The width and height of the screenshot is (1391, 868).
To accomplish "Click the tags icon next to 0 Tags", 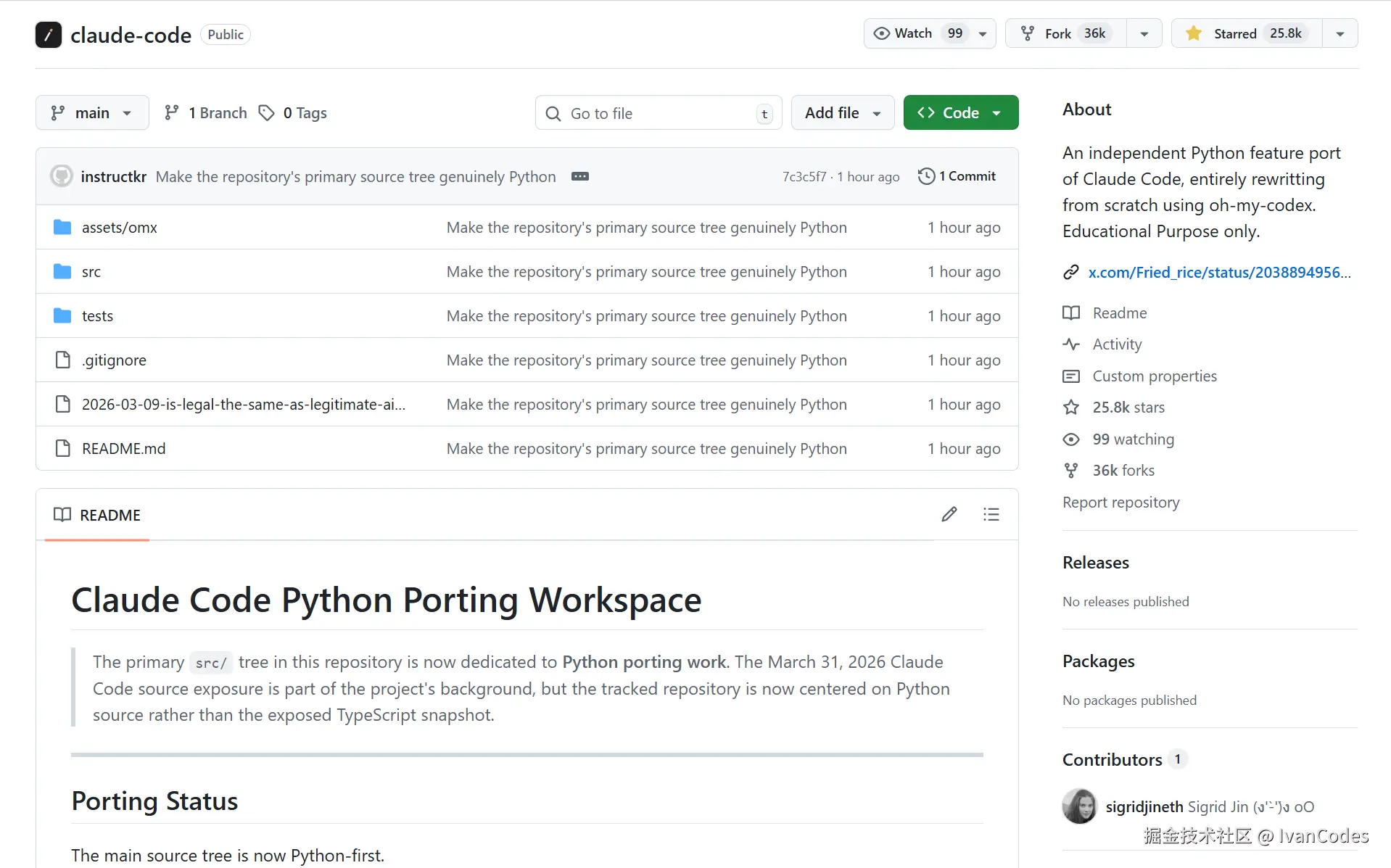I will [x=267, y=113].
